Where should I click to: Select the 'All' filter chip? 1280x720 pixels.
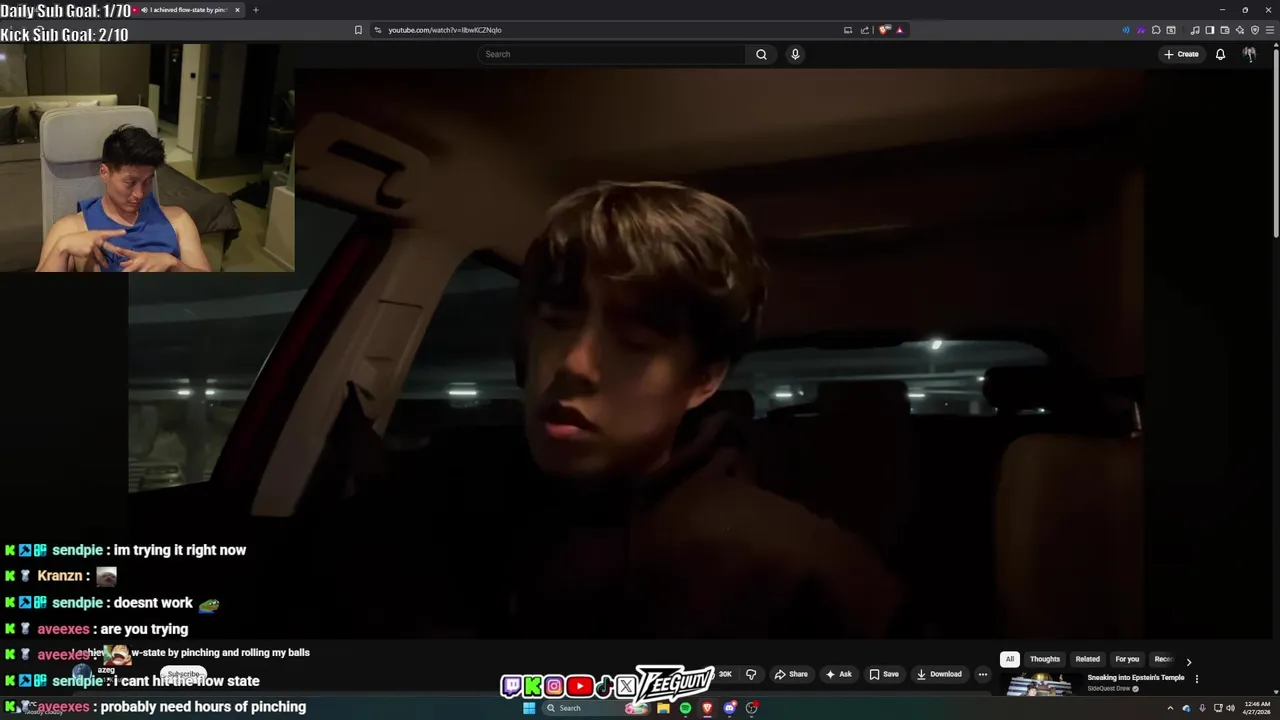[x=1010, y=659]
